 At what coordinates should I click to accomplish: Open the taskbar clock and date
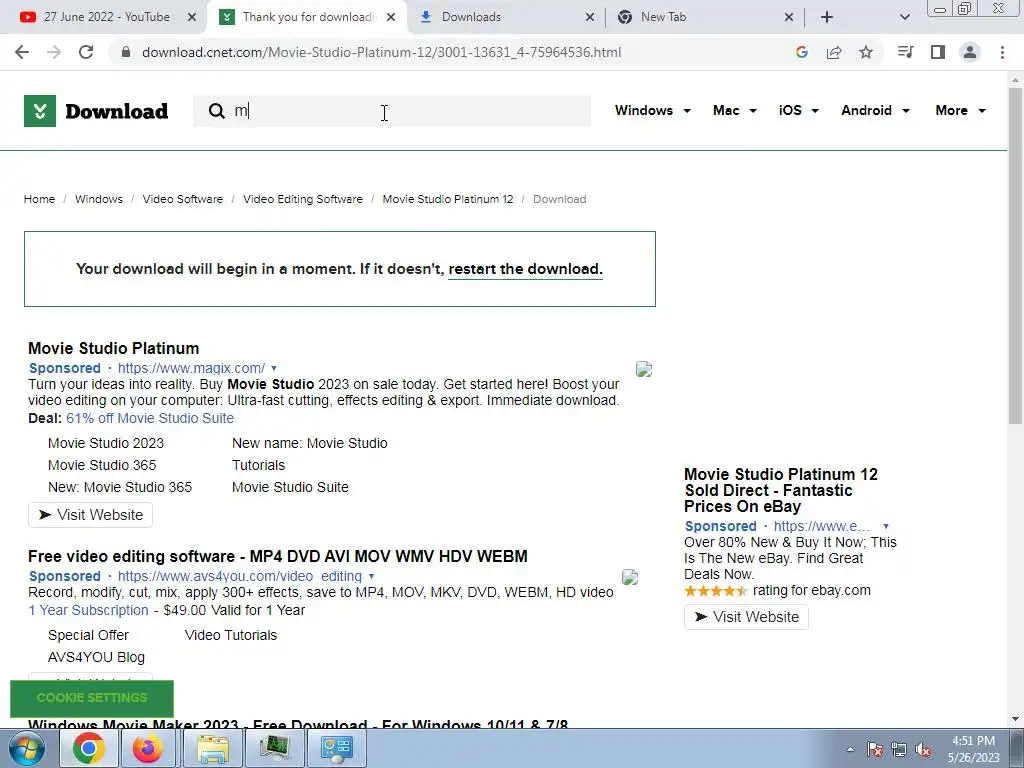[974, 749]
